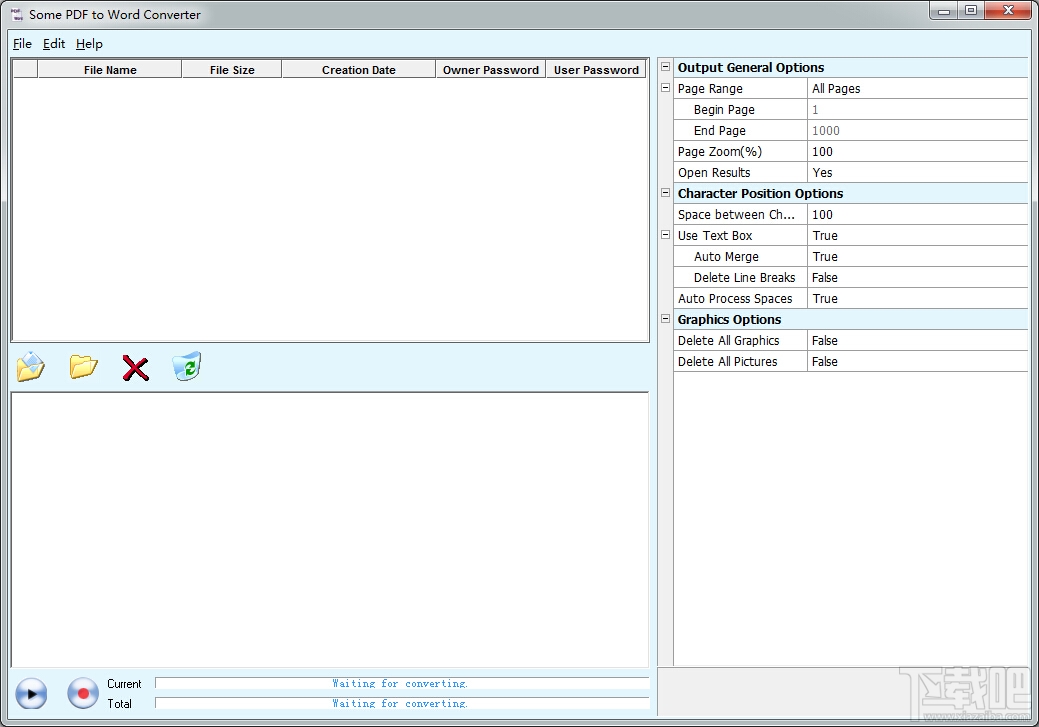Click the application icon in title bar

(16, 14)
